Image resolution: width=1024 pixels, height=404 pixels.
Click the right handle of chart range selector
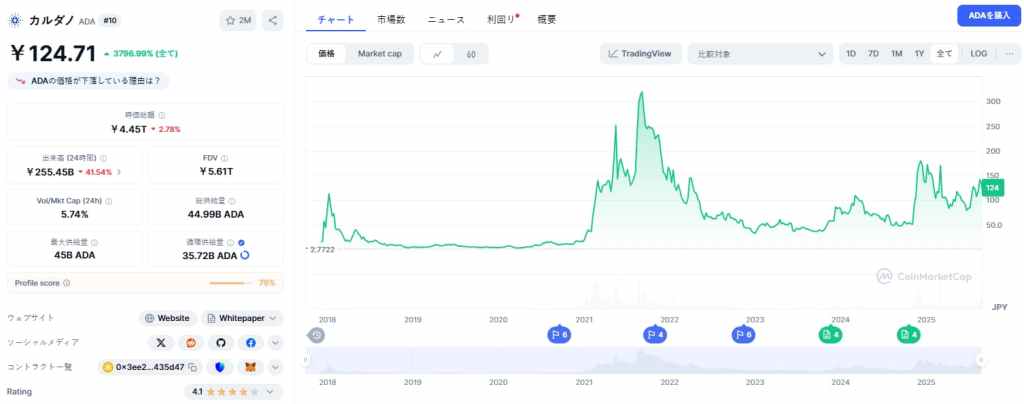click(x=980, y=360)
